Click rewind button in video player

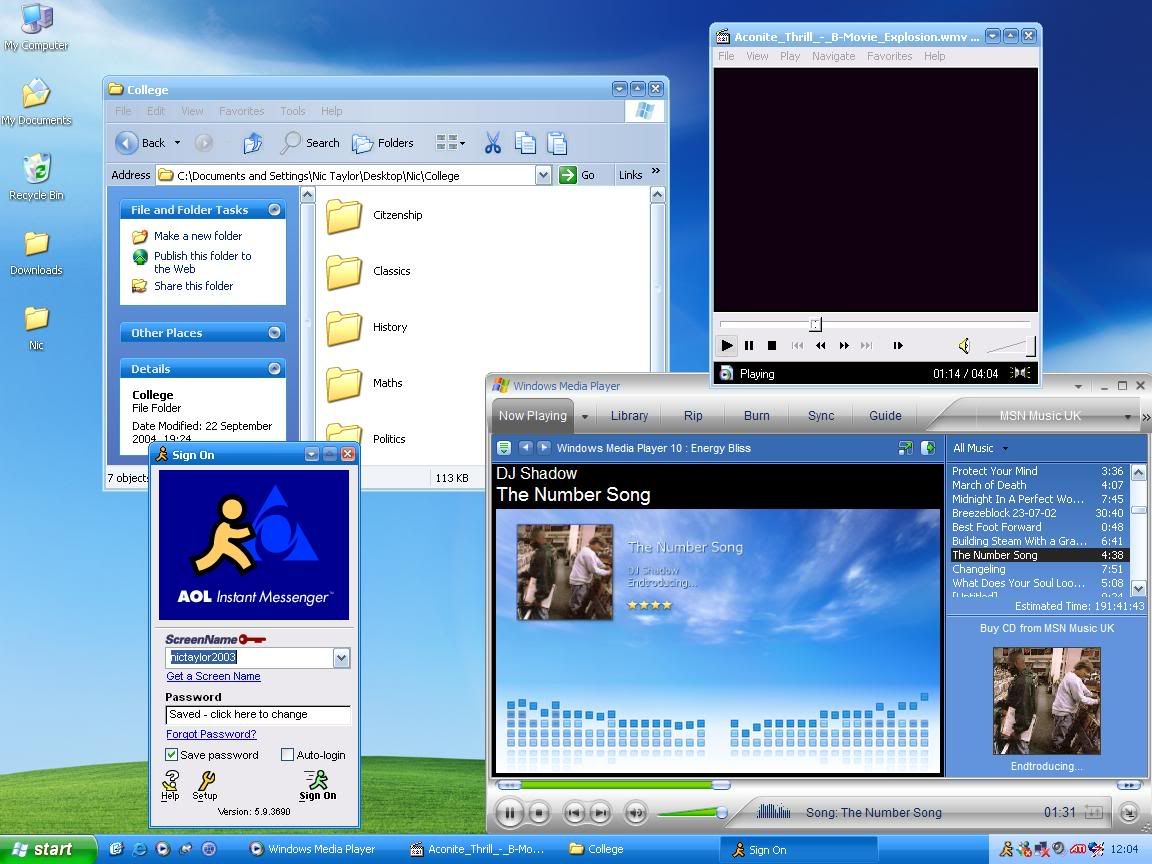point(821,345)
